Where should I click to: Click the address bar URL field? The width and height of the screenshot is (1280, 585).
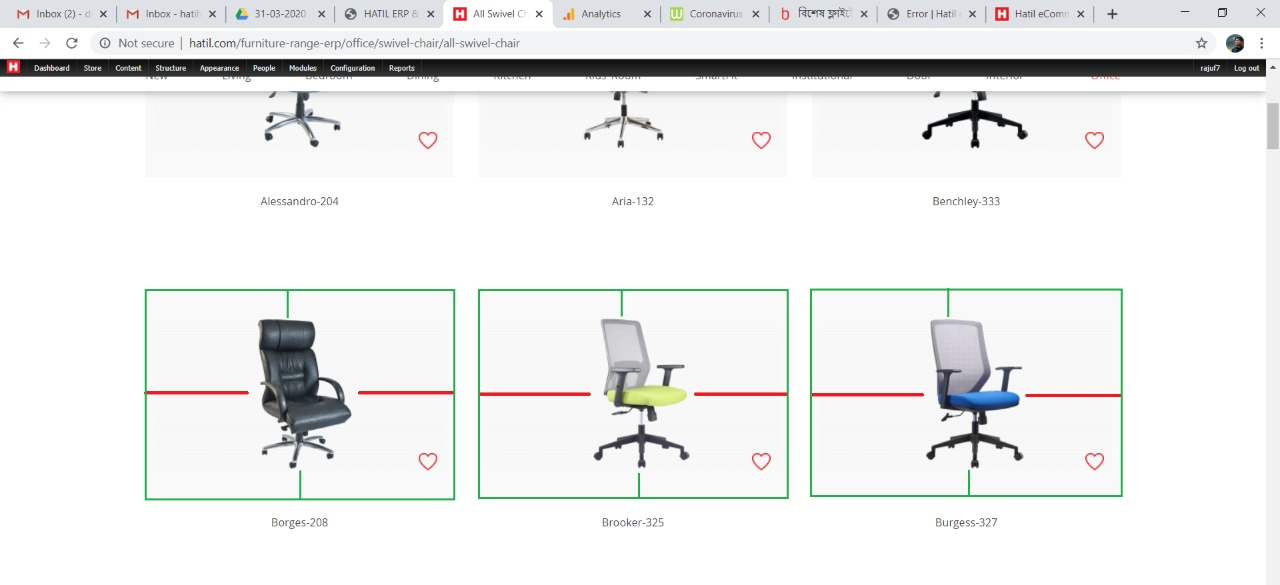[x=640, y=43]
